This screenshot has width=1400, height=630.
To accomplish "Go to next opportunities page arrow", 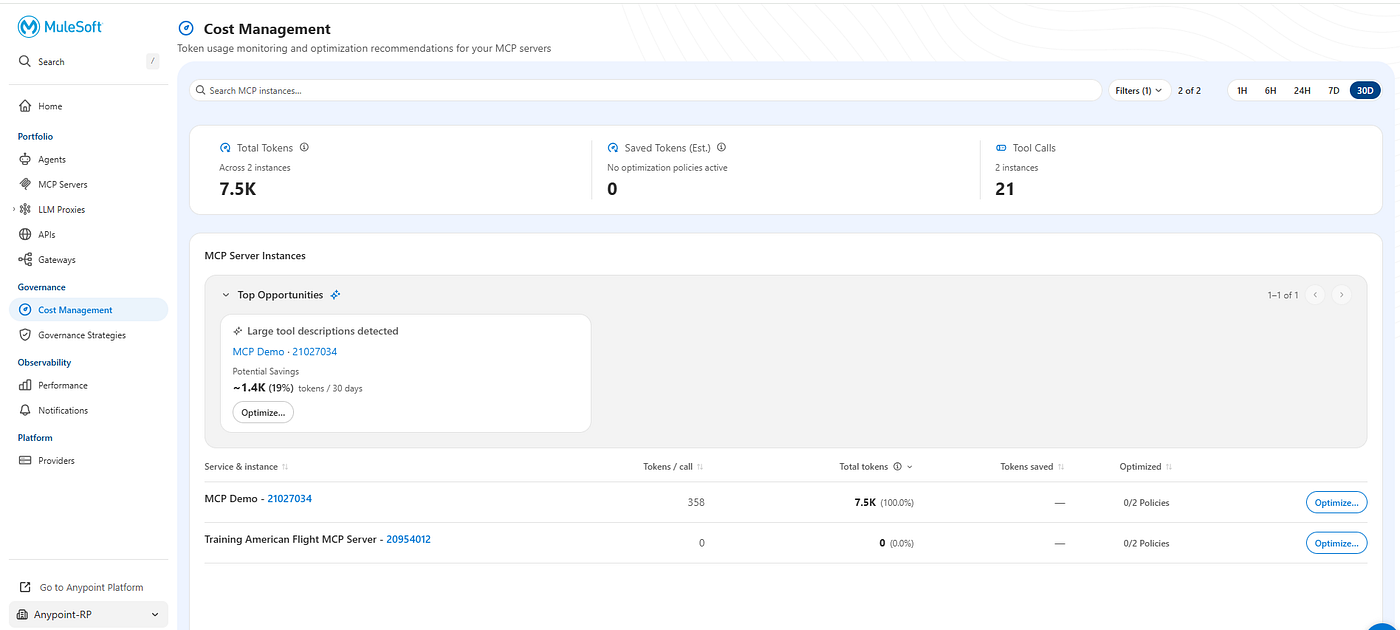I will click(x=1341, y=295).
